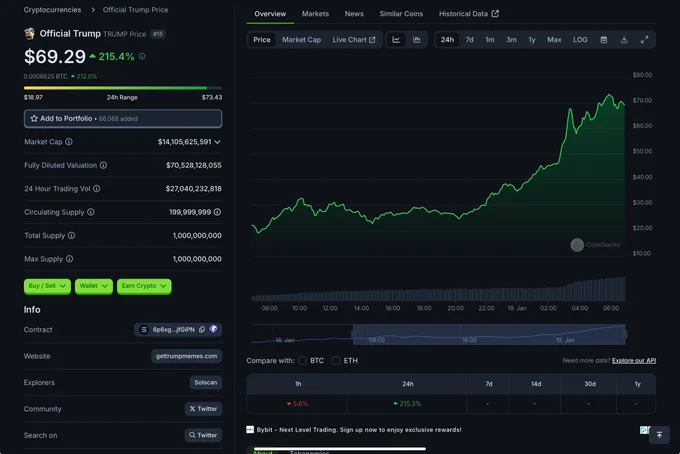Click the 24h Range progress bar
680x454 pixels.
[123, 88]
